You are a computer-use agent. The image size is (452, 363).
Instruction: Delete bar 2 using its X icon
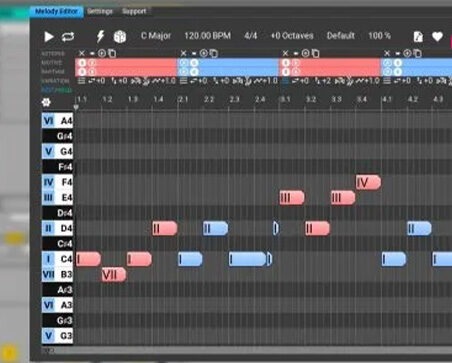pyautogui.click(x=183, y=53)
